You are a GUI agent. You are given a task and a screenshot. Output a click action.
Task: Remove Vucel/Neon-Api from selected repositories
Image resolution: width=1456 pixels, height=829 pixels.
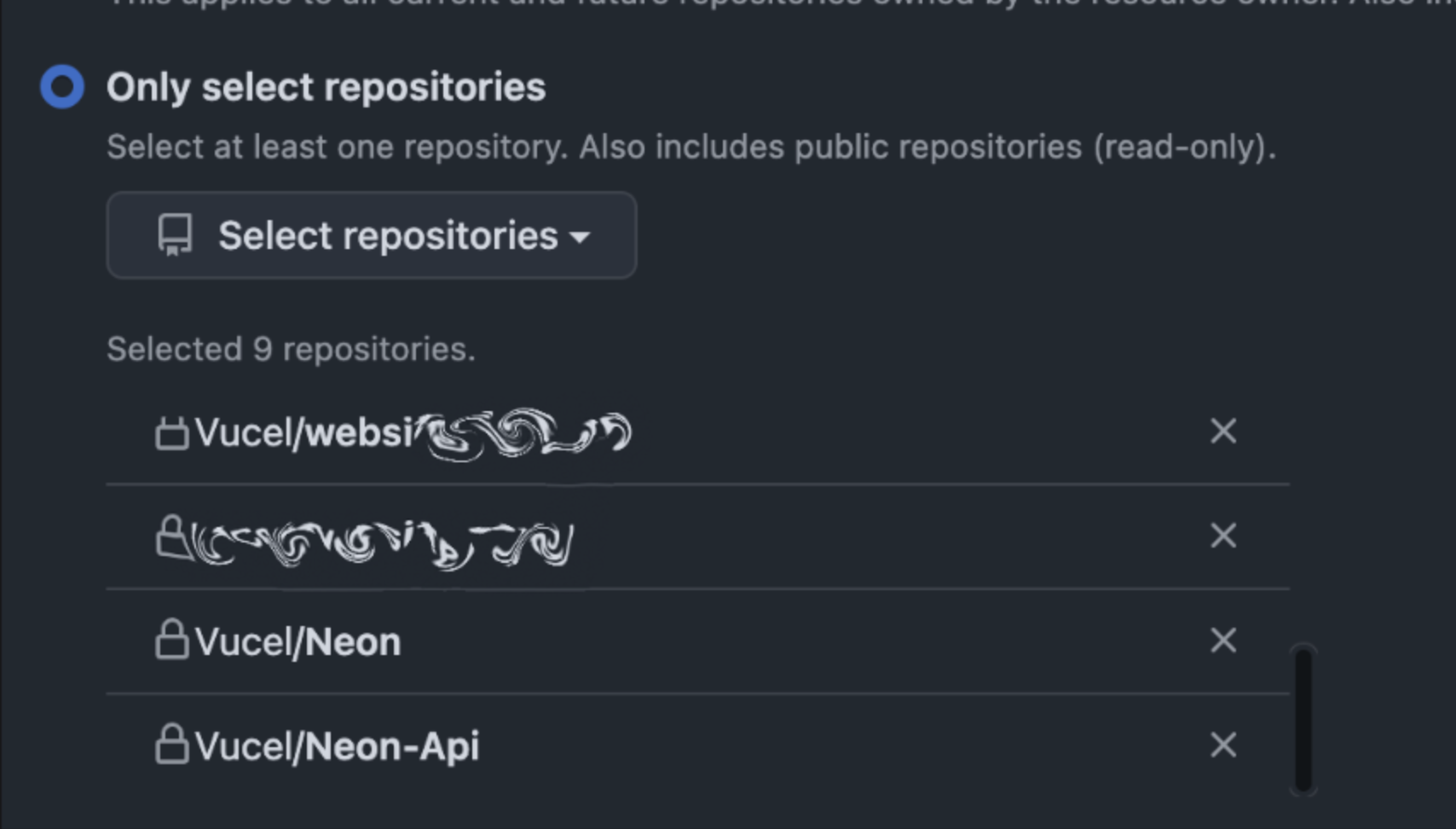[1223, 745]
